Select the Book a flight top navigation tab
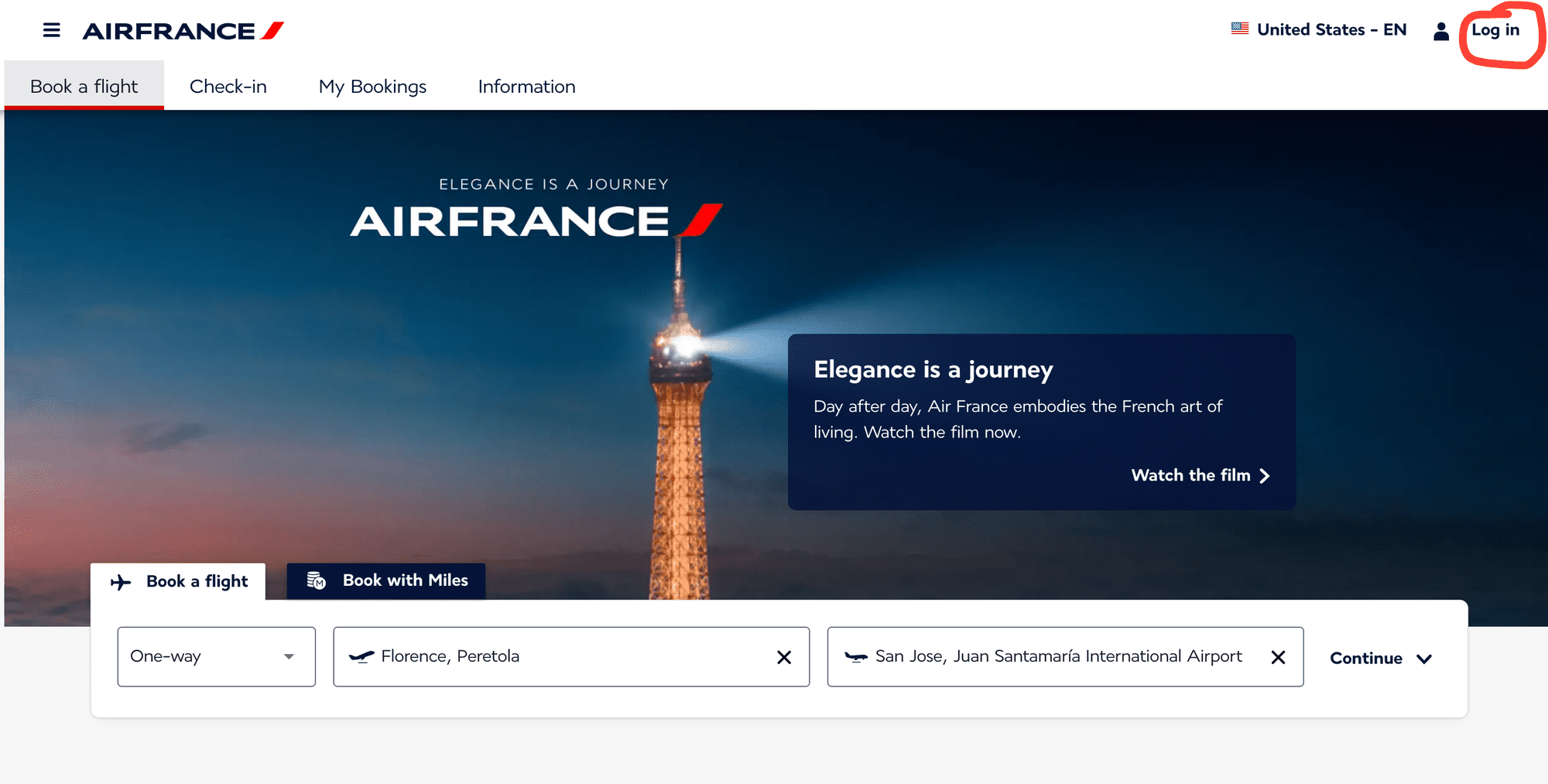Image resolution: width=1548 pixels, height=784 pixels. point(84,86)
